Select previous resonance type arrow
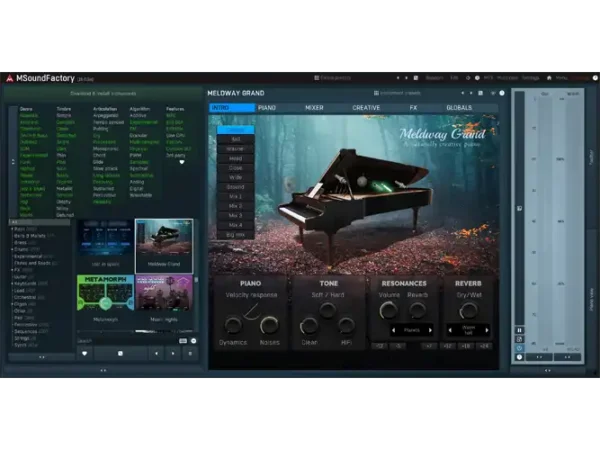Screen dimensions: 600x450 click(393, 330)
